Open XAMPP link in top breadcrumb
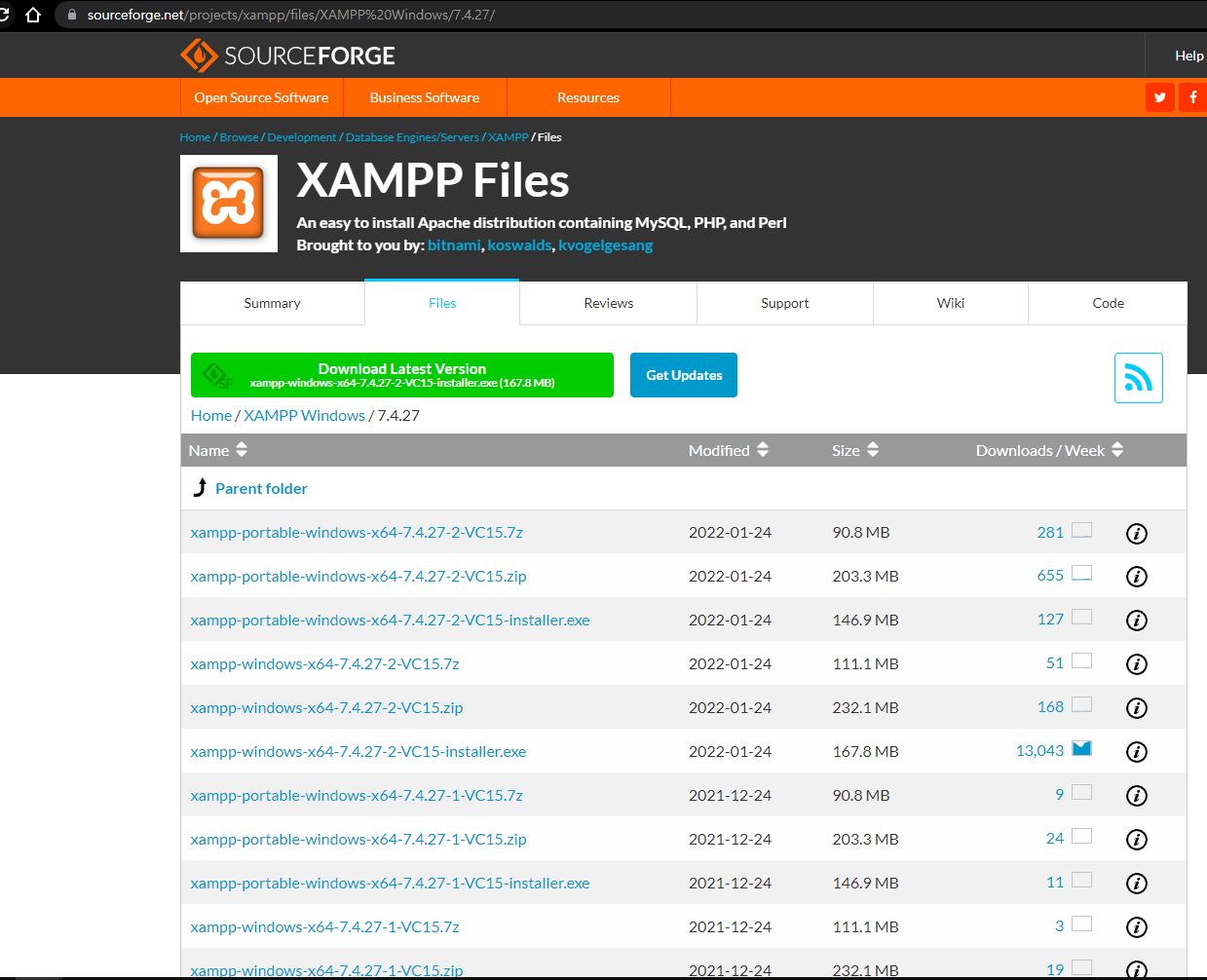The width and height of the screenshot is (1207, 980). click(x=508, y=137)
